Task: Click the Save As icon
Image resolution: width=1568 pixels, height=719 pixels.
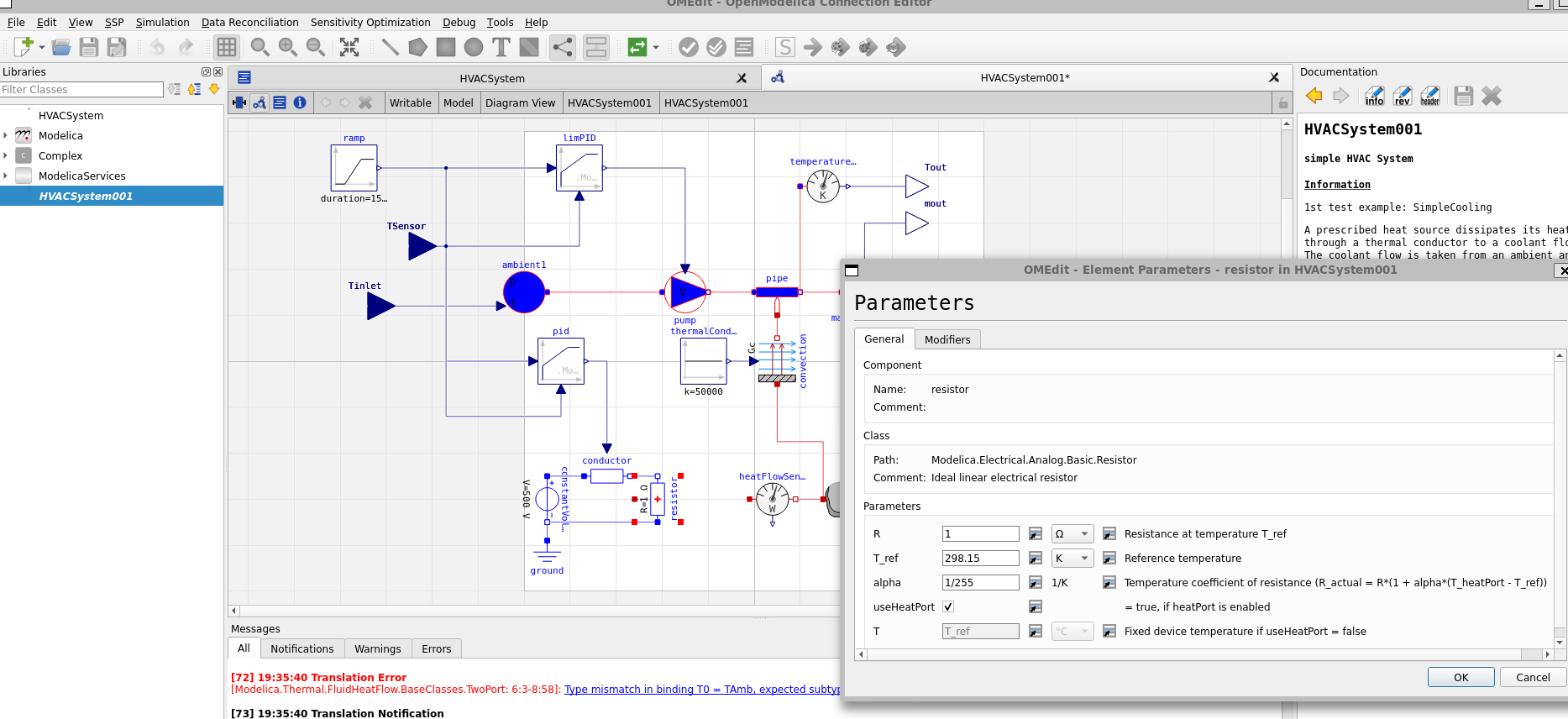Action: click(x=117, y=47)
